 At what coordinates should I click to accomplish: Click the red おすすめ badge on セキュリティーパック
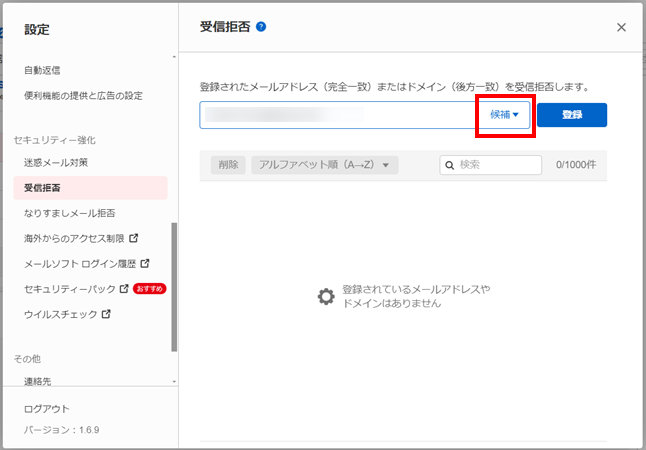click(149, 289)
